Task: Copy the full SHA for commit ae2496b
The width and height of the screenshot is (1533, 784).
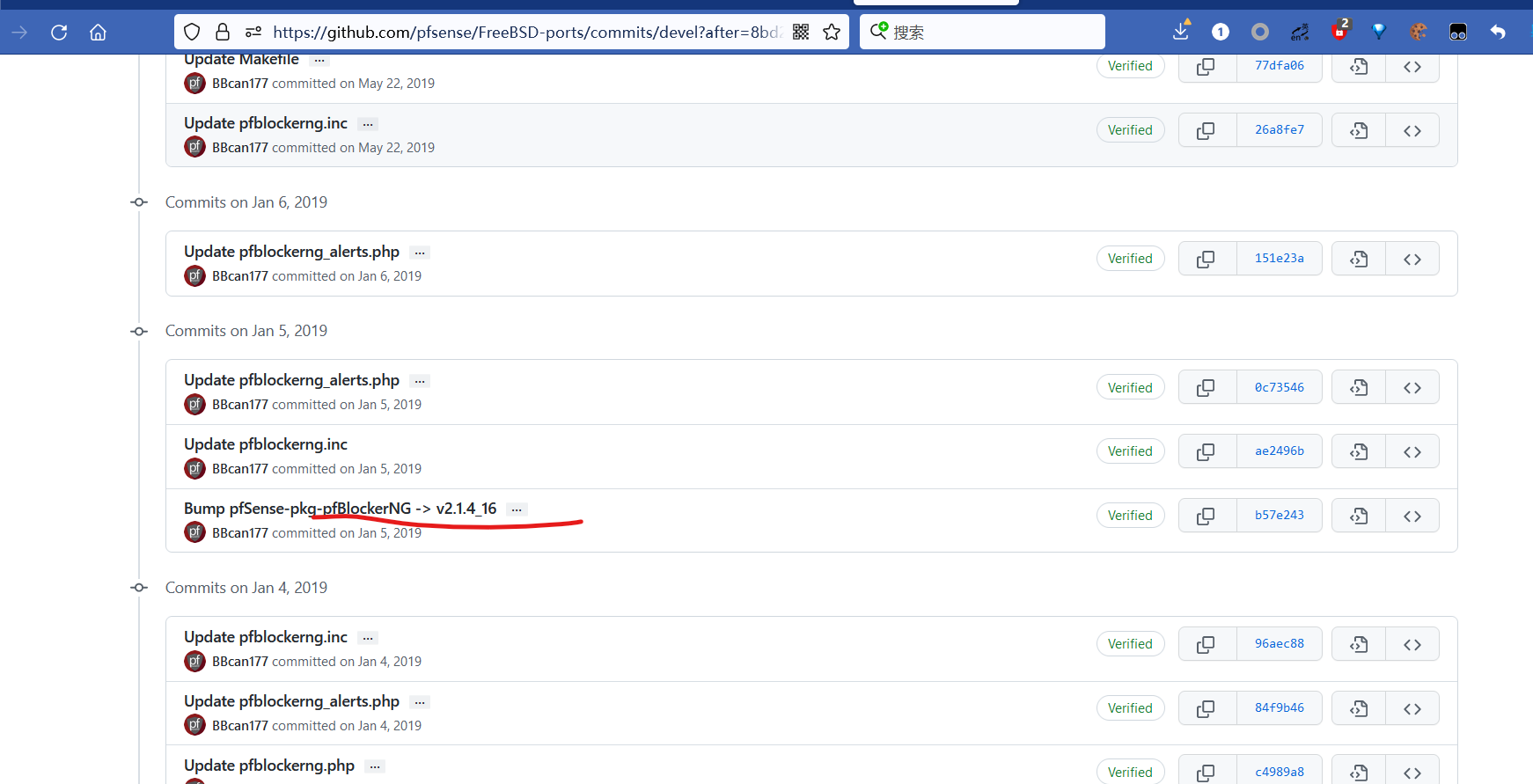Action: click(x=1206, y=451)
